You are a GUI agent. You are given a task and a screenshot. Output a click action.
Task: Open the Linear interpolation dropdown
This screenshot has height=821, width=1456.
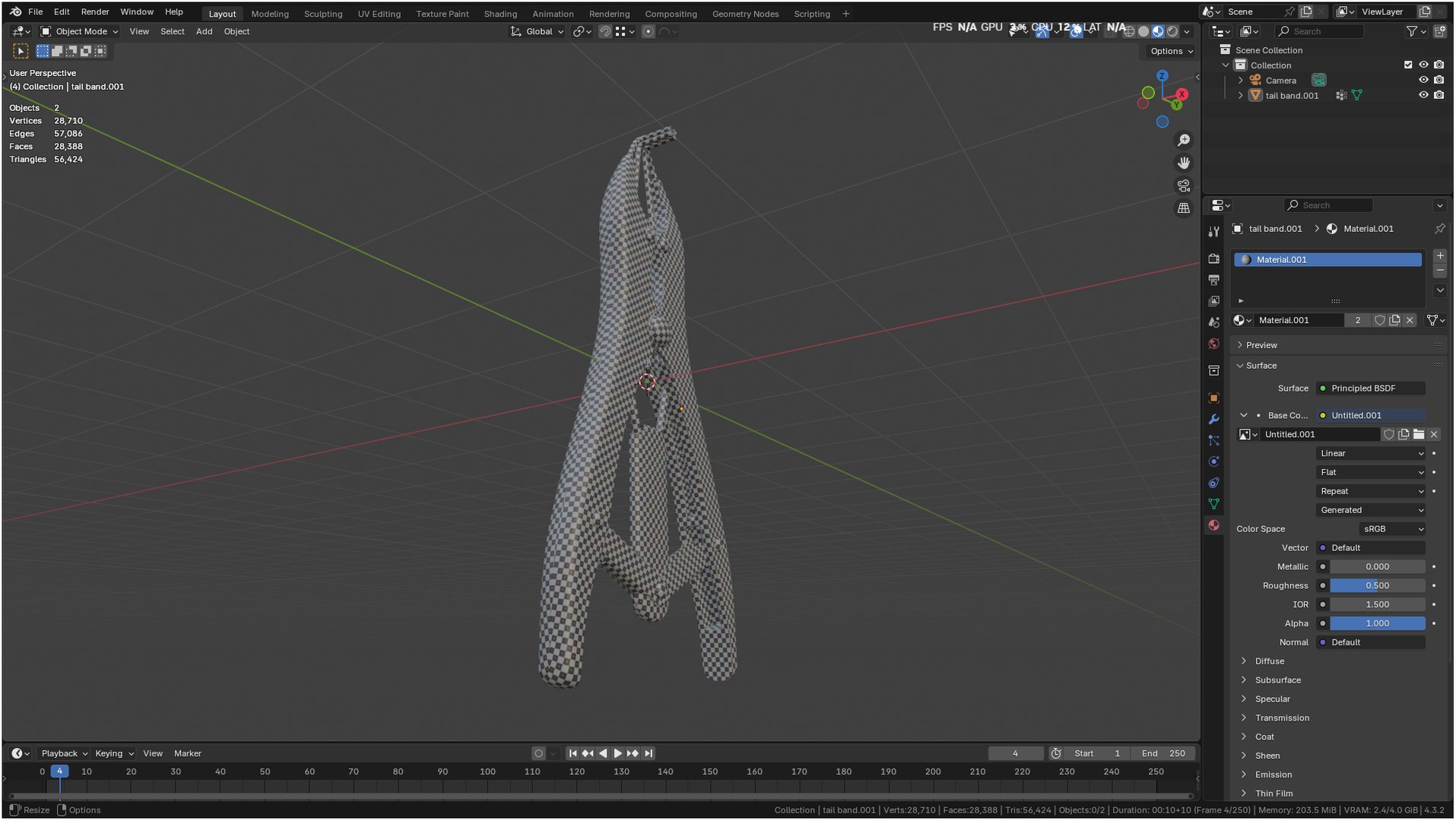1371,454
